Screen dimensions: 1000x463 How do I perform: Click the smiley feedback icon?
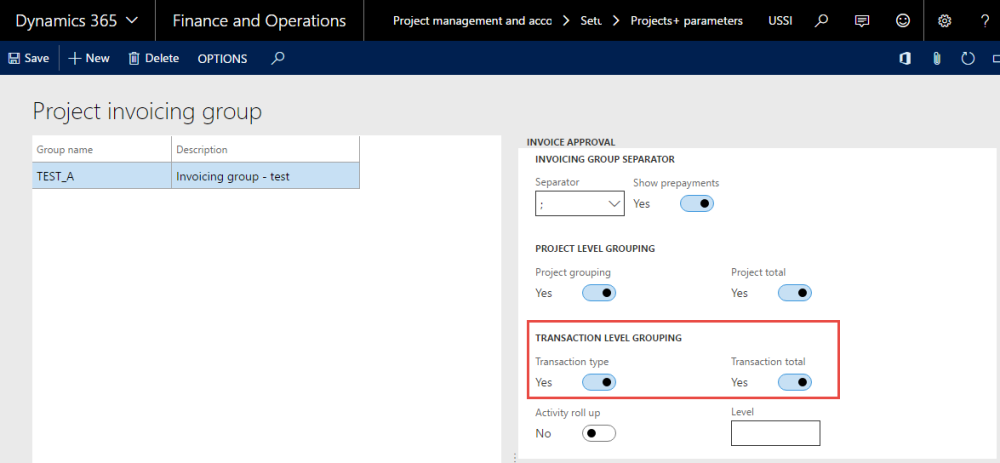(902, 20)
